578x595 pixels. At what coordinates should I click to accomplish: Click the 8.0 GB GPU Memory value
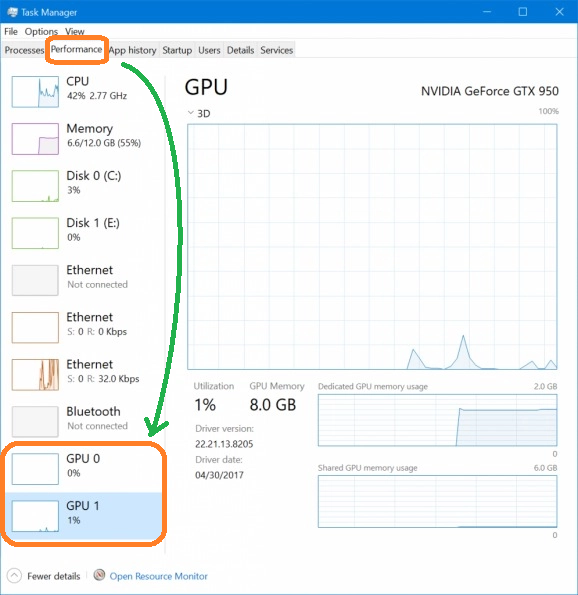(x=272, y=405)
